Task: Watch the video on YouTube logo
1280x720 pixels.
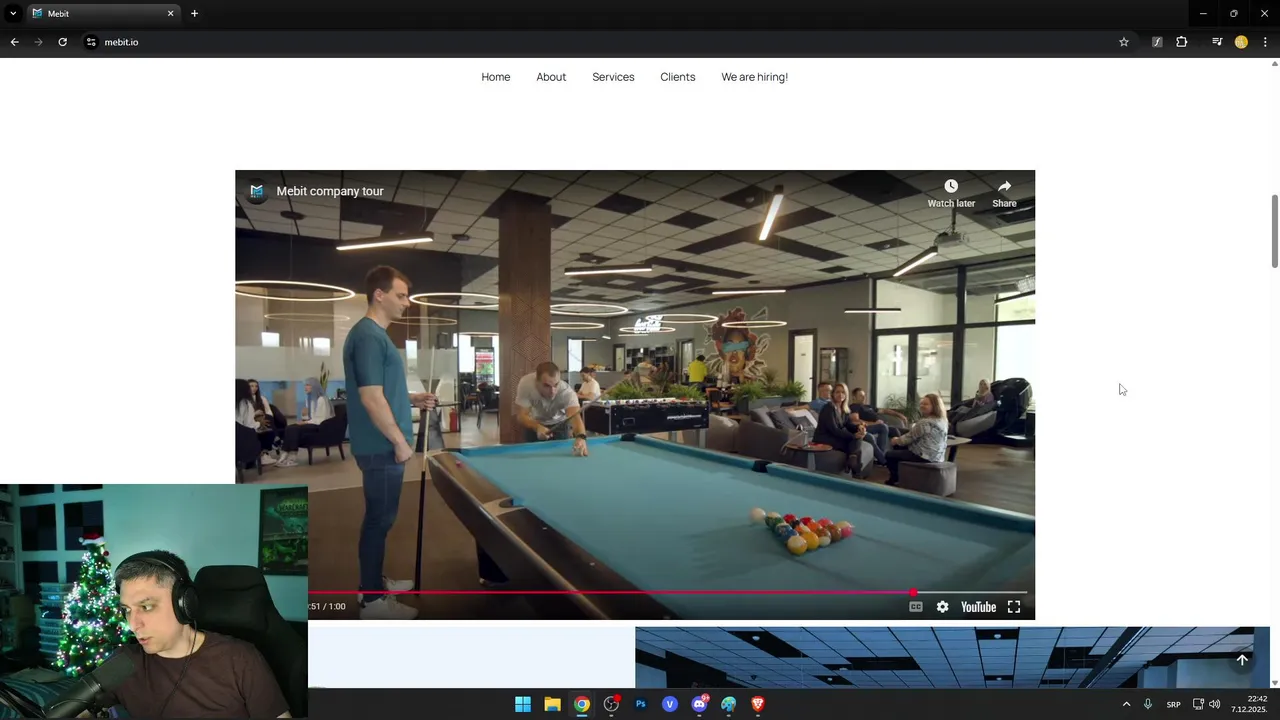Action: tap(978, 607)
